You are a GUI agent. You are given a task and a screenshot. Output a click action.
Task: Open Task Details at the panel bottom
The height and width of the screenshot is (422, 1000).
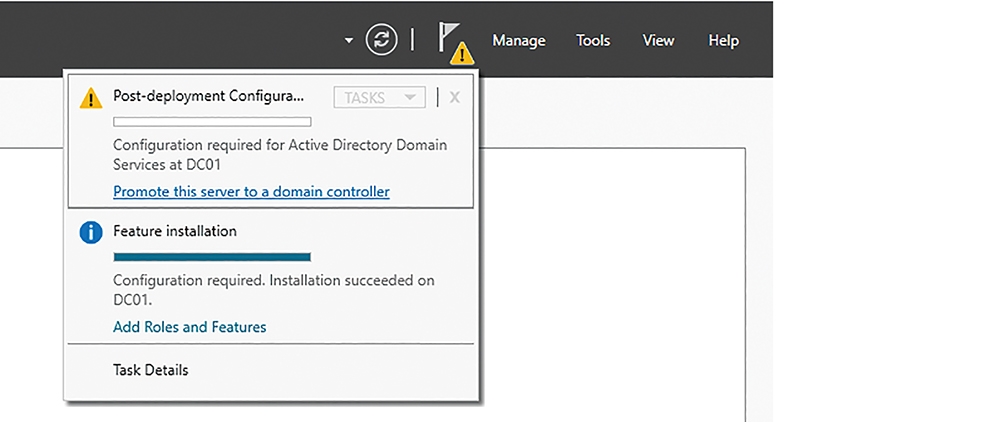[x=151, y=370]
